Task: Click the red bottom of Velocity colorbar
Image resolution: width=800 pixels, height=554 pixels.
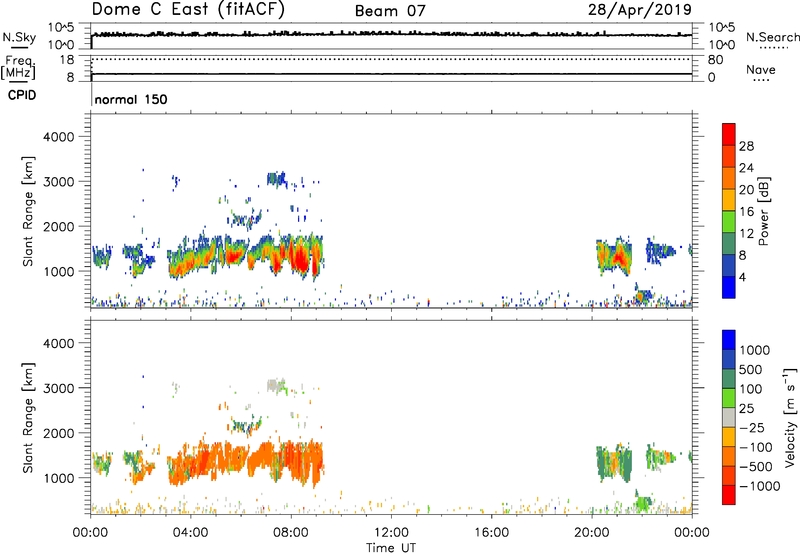Action: click(729, 495)
